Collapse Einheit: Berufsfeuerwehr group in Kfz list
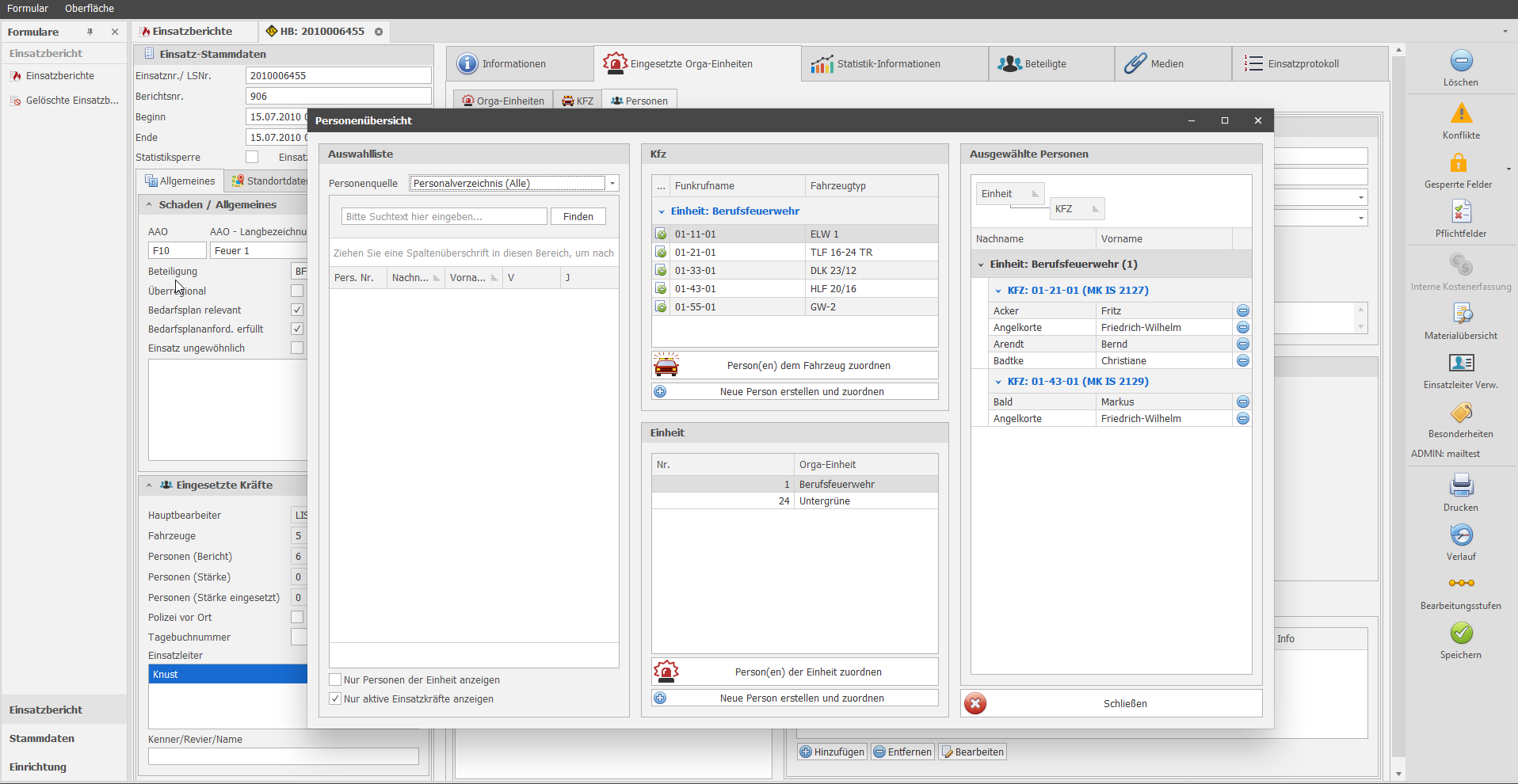This screenshot has width=1518, height=784. pyautogui.click(x=662, y=211)
